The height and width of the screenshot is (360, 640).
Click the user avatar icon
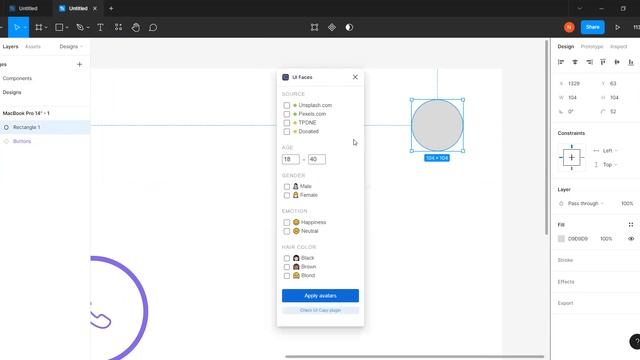(x=569, y=27)
